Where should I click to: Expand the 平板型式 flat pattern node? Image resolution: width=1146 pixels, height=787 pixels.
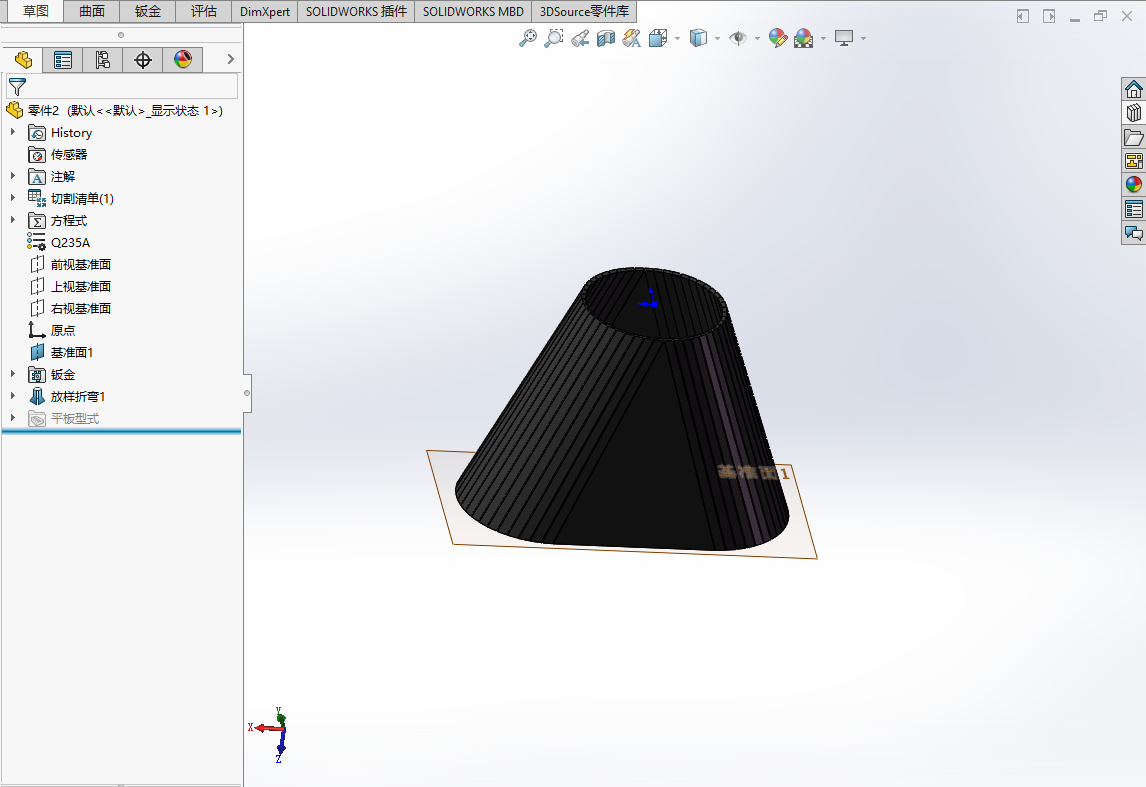12,418
